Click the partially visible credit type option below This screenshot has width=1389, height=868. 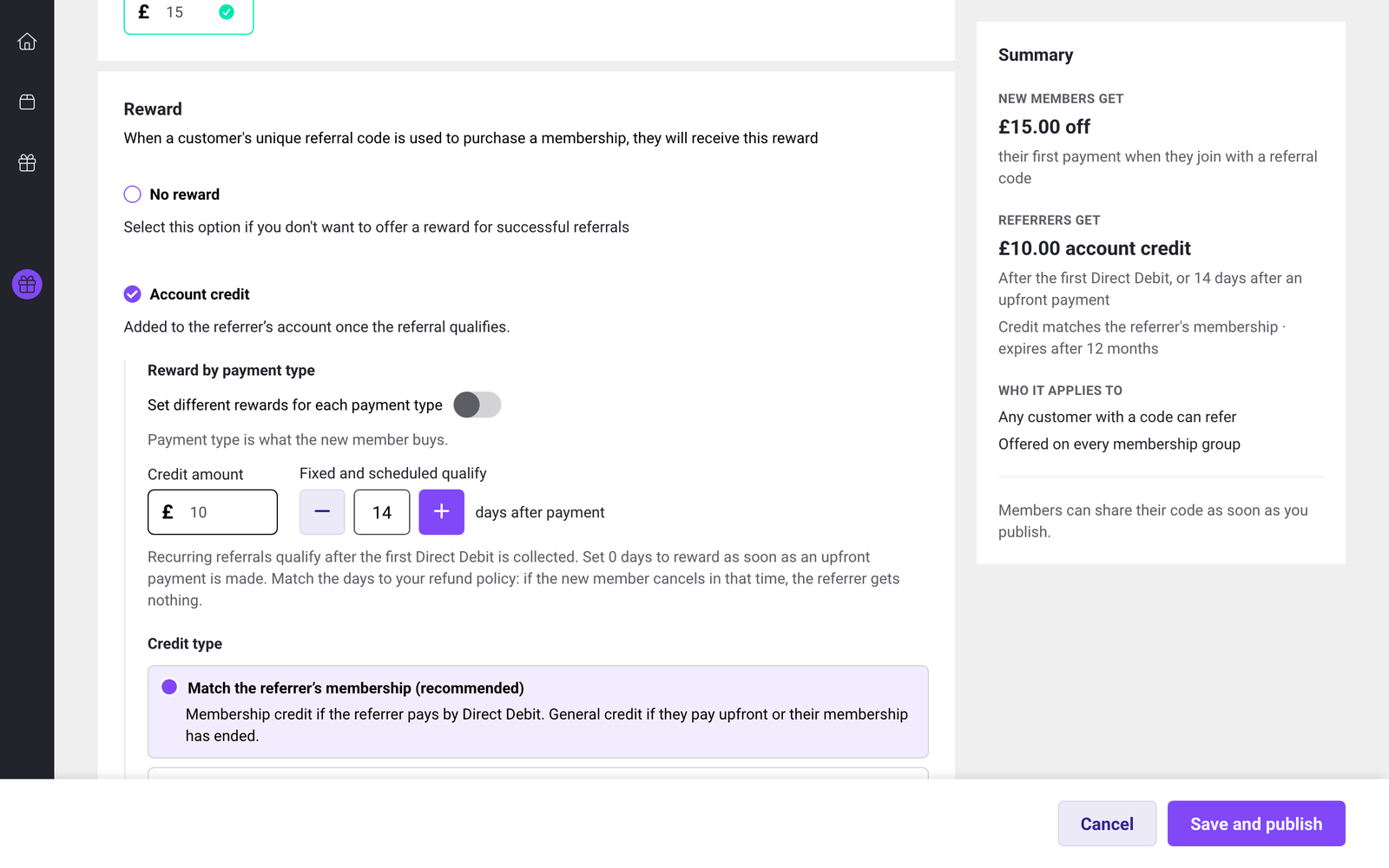coord(538,773)
